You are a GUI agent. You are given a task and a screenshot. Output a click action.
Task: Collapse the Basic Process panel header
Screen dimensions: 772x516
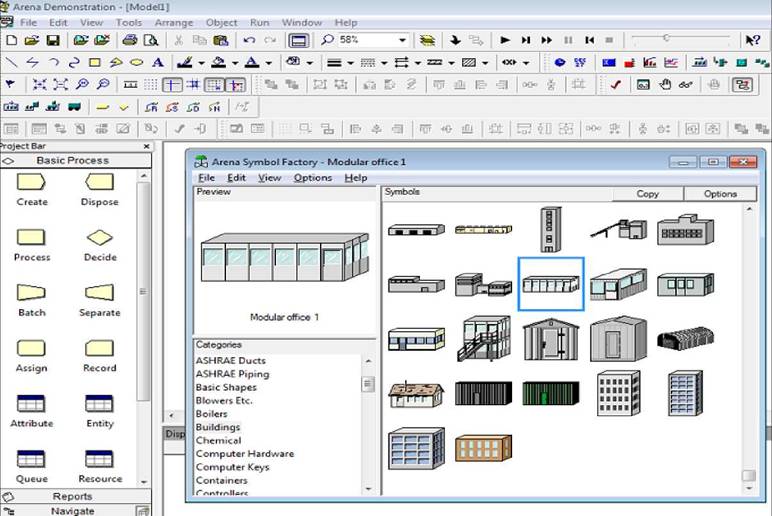click(x=75, y=161)
